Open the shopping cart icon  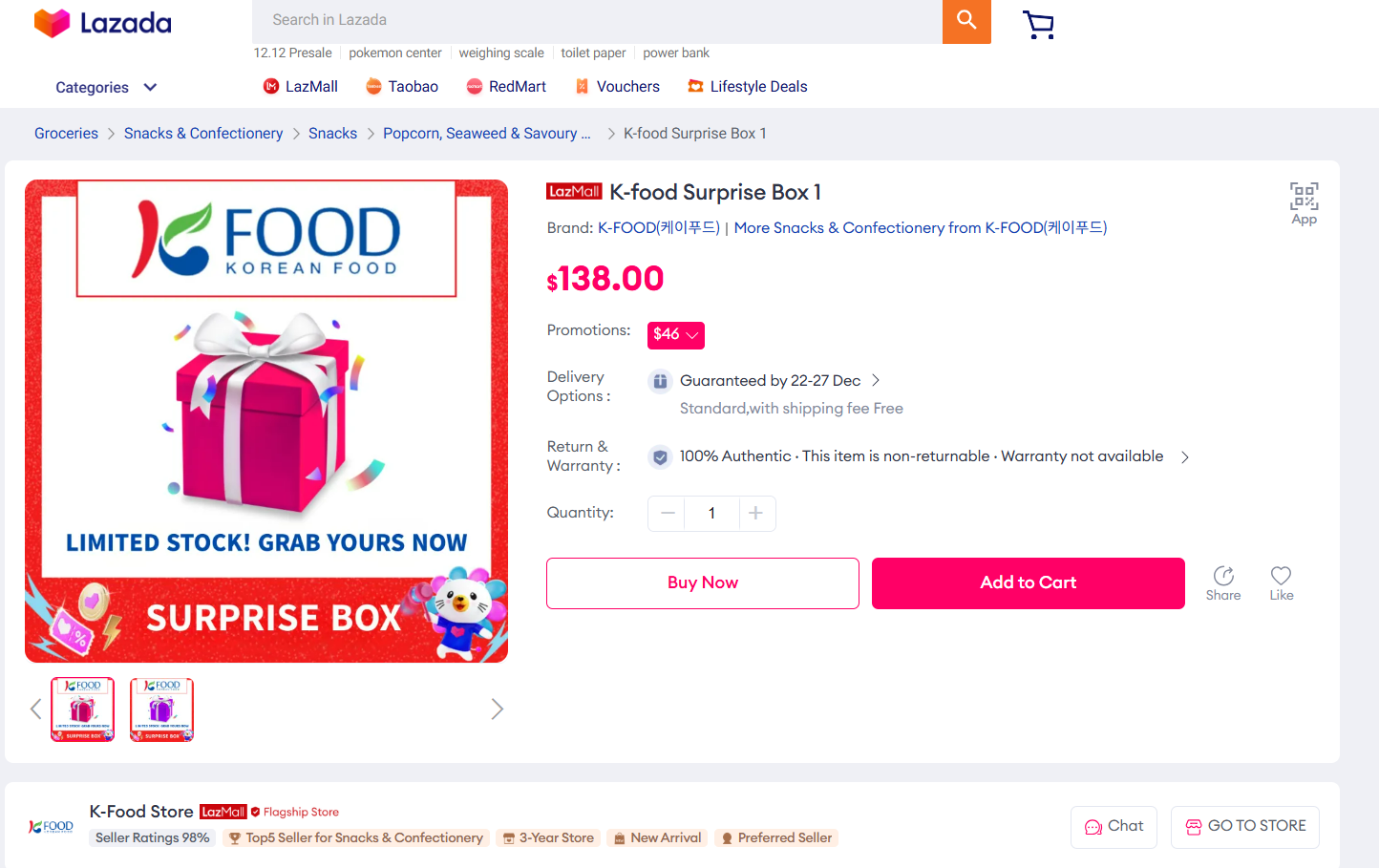pyautogui.click(x=1038, y=25)
